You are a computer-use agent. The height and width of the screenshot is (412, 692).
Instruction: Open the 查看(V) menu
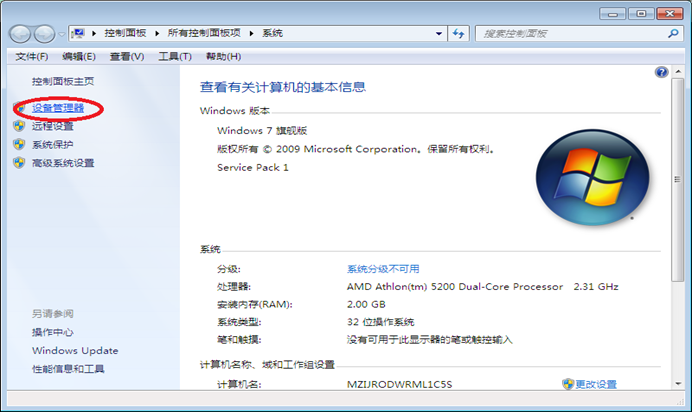pos(127,56)
